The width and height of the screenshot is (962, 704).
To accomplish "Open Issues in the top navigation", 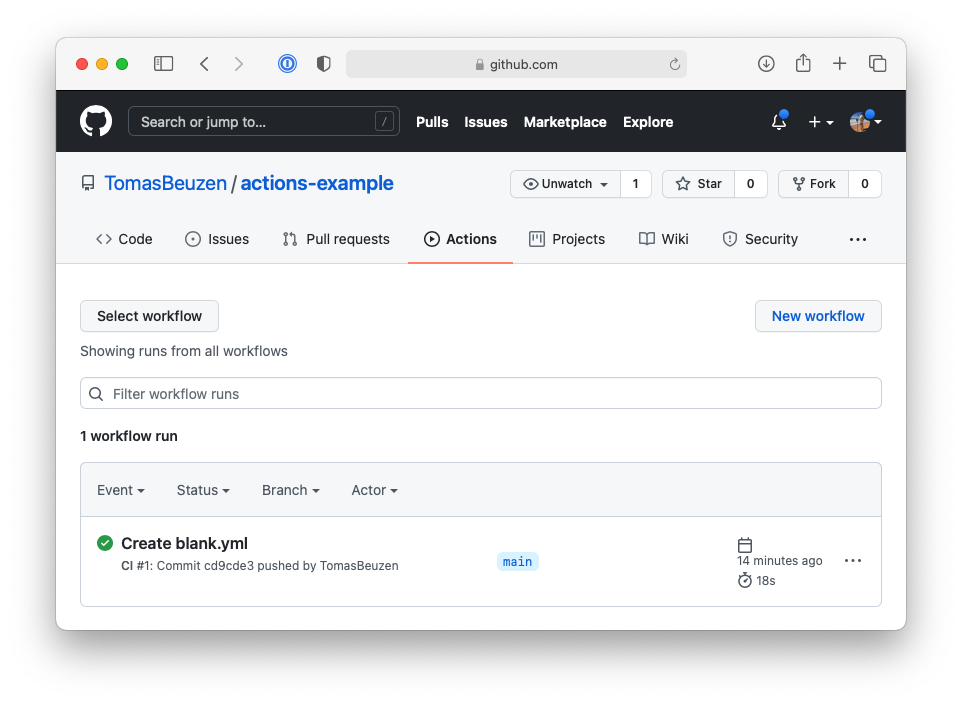I will (x=485, y=122).
